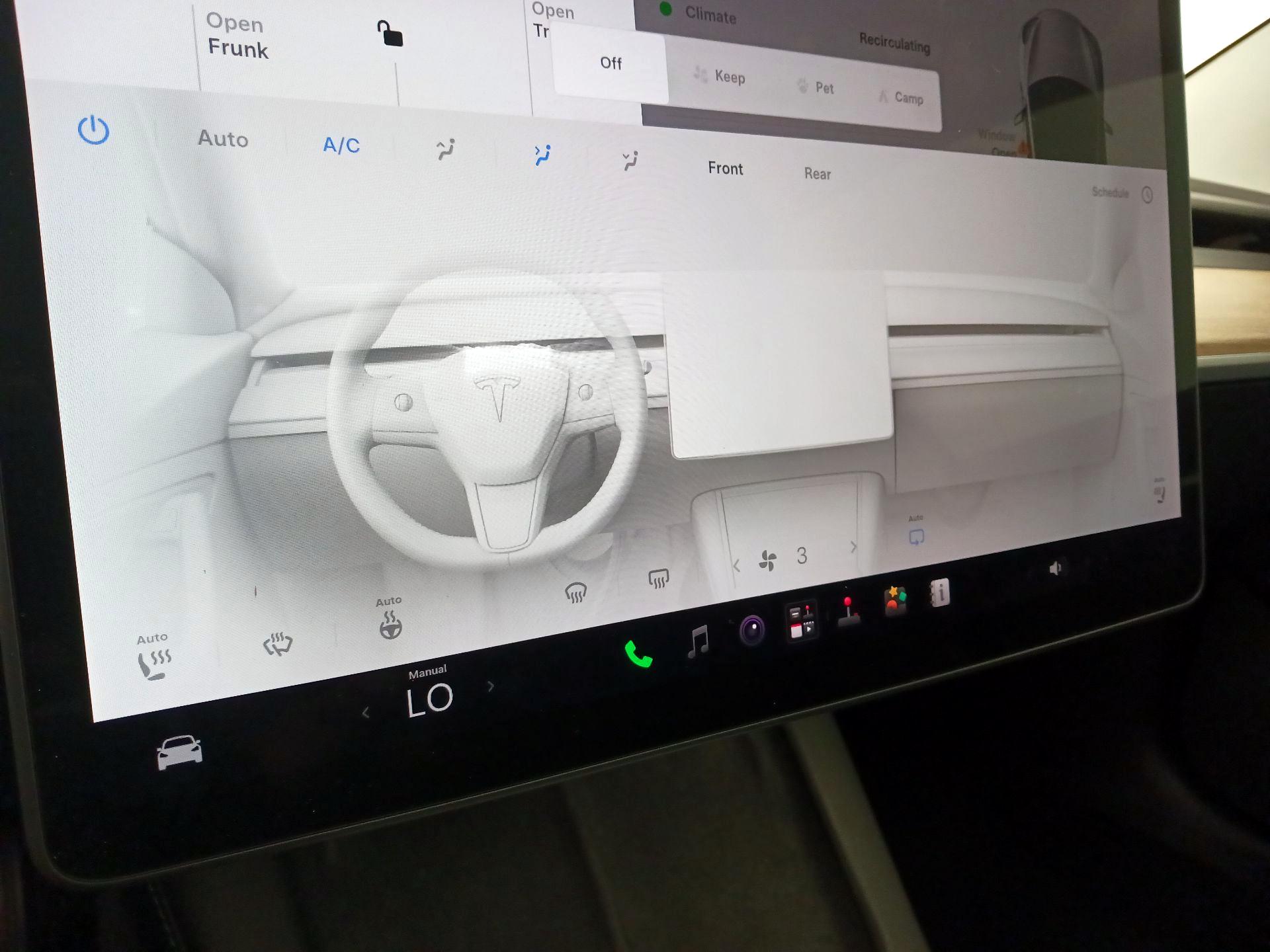Image resolution: width=1270 pixels, height=952 pixels.
Task: Toggle the A/C setting
Action: [x=341, y=145]
